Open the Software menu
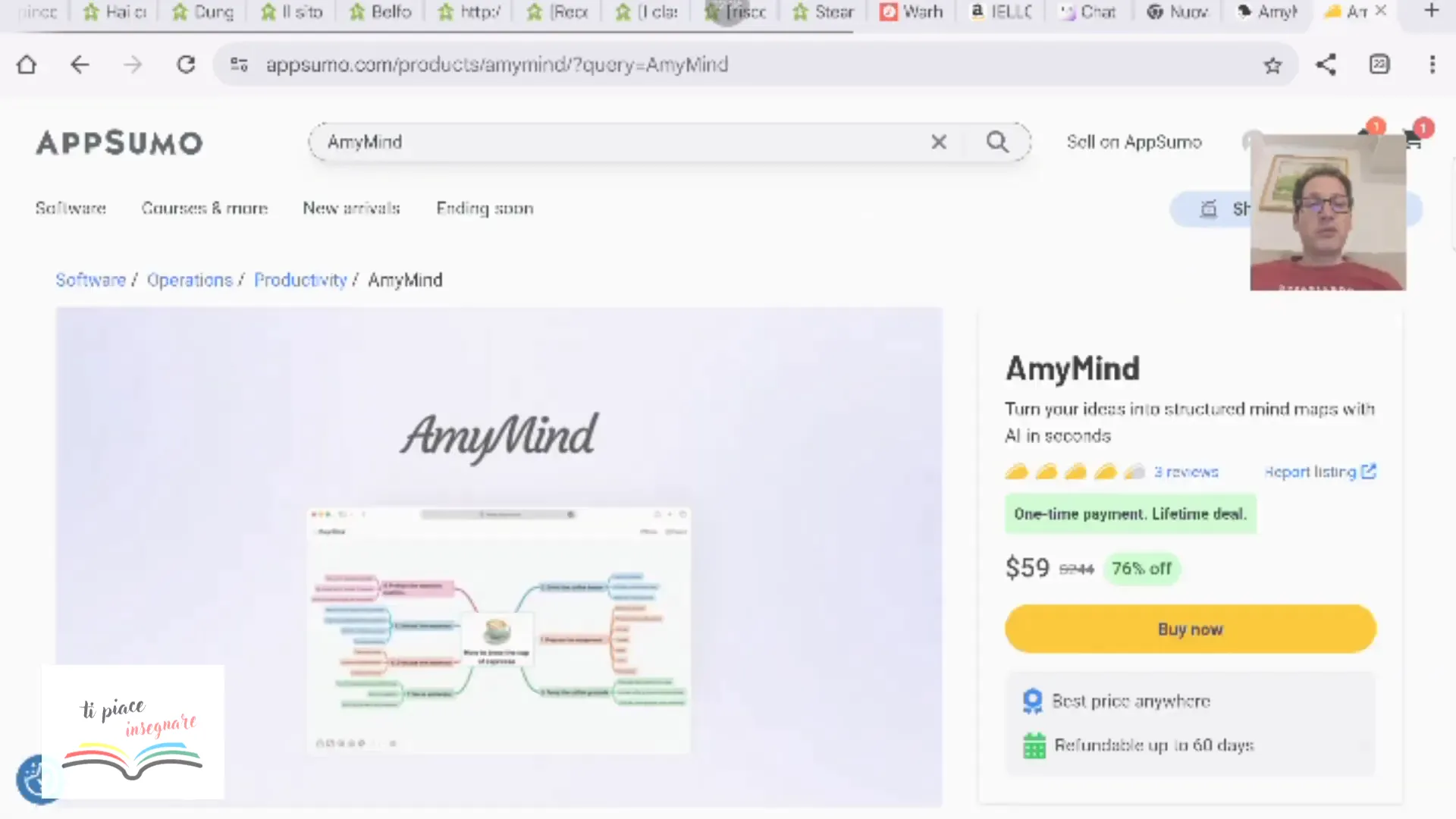1456x819 pixels. (x=71, y=208)
